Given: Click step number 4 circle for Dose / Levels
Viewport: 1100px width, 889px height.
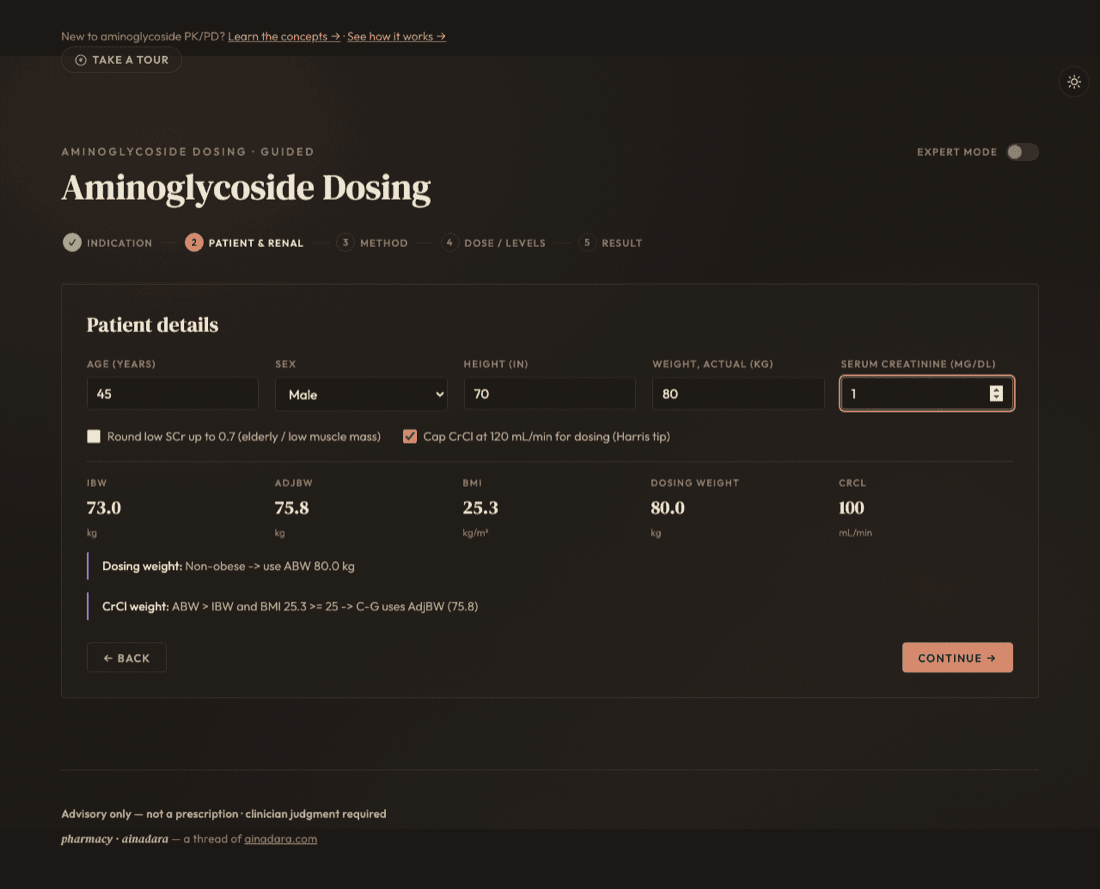Looking at the screenshot, I should (450, 243).
